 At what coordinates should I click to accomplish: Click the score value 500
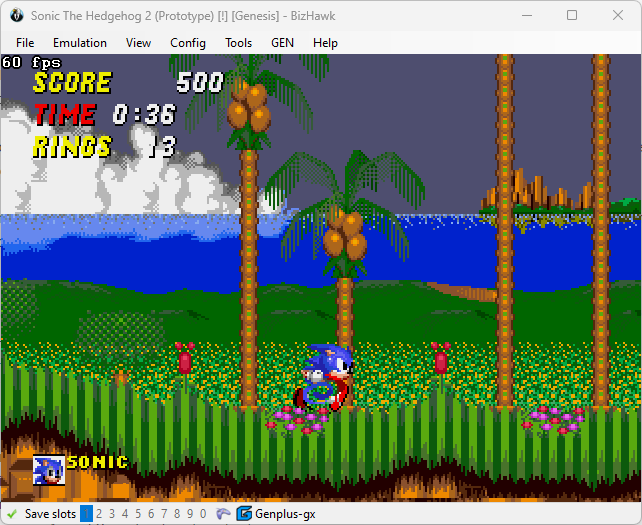pos(200,82)
